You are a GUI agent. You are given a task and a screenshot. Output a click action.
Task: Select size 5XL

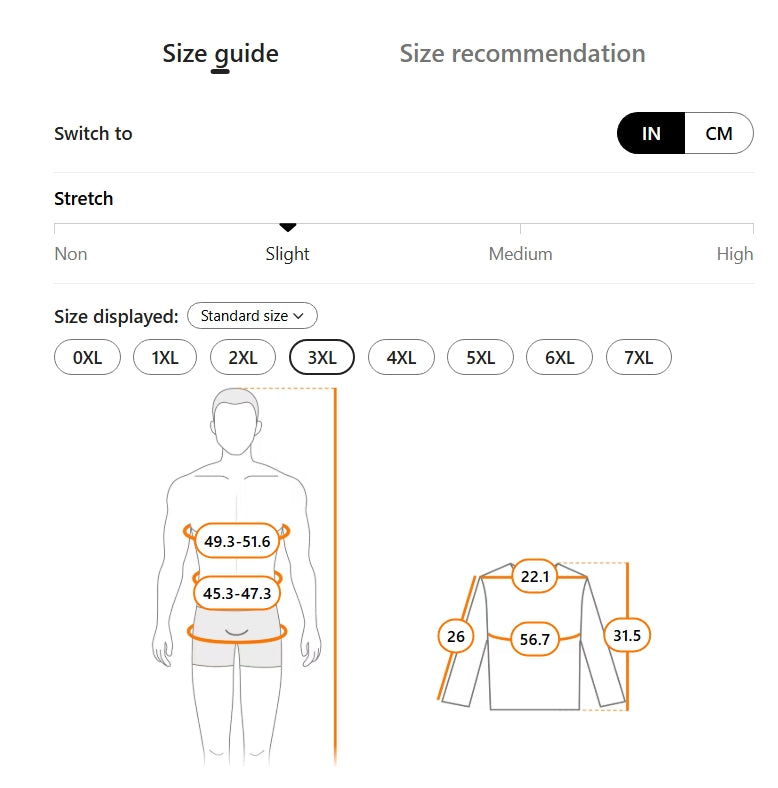[x=480, y=357]
